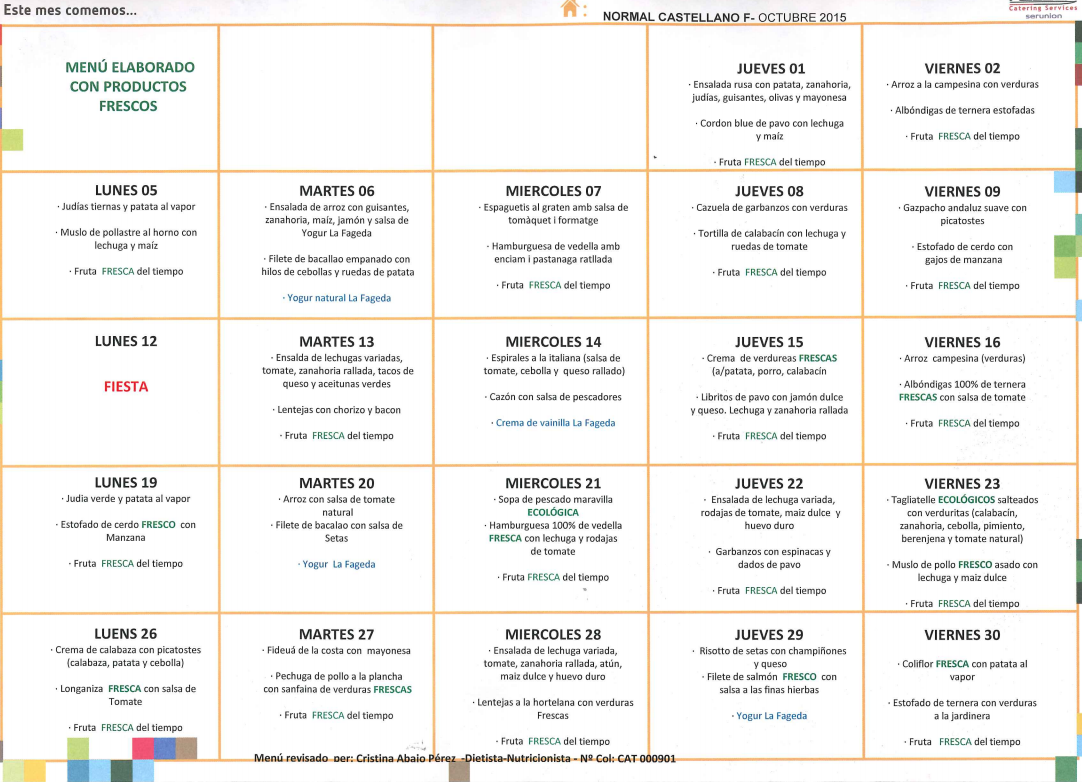The image size is (1082, 782).
Task: Click the Serunion Catering Services logo
Action: point(1043,10)
